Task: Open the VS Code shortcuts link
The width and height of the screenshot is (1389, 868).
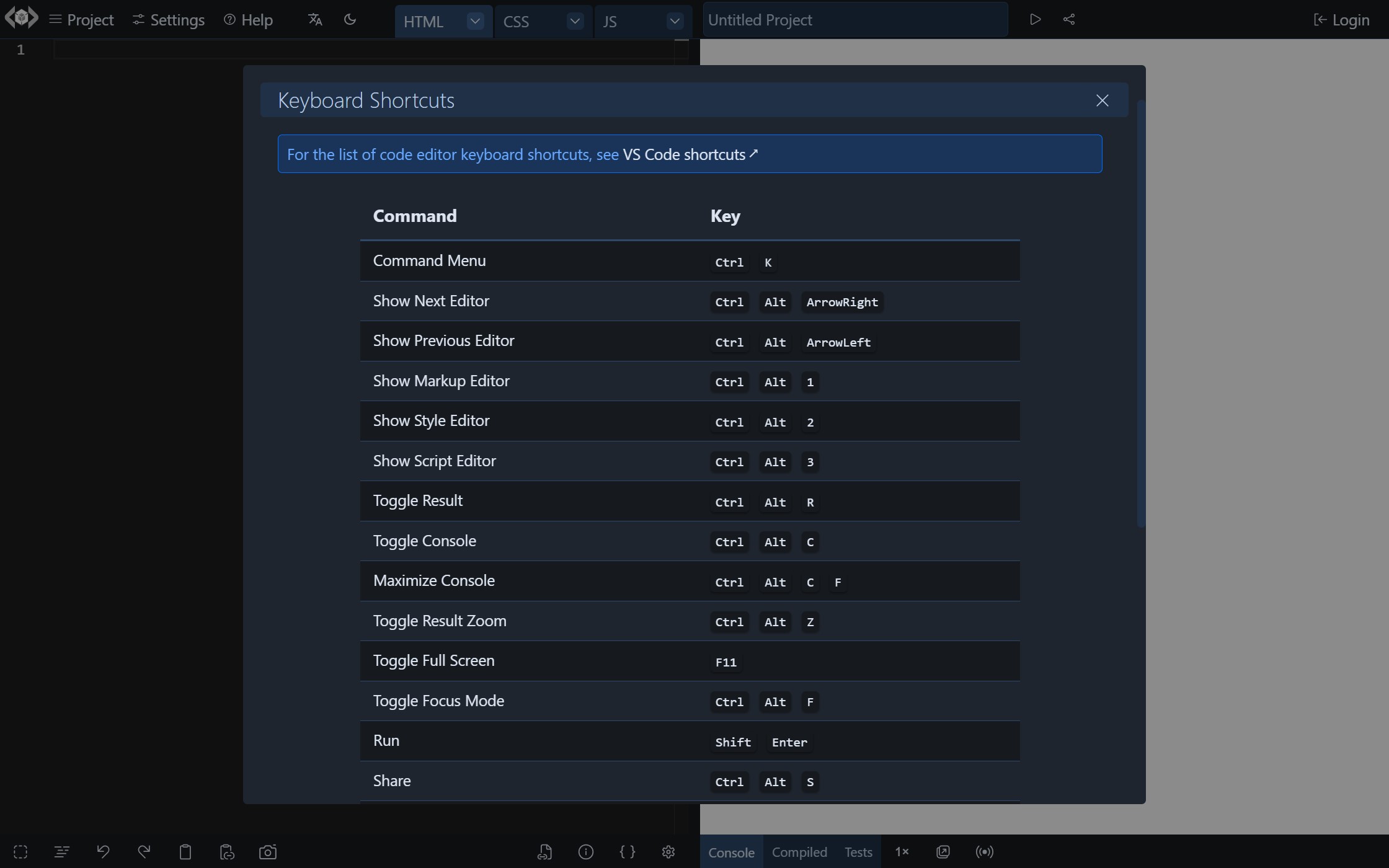Action: click(x=688, y=154)
